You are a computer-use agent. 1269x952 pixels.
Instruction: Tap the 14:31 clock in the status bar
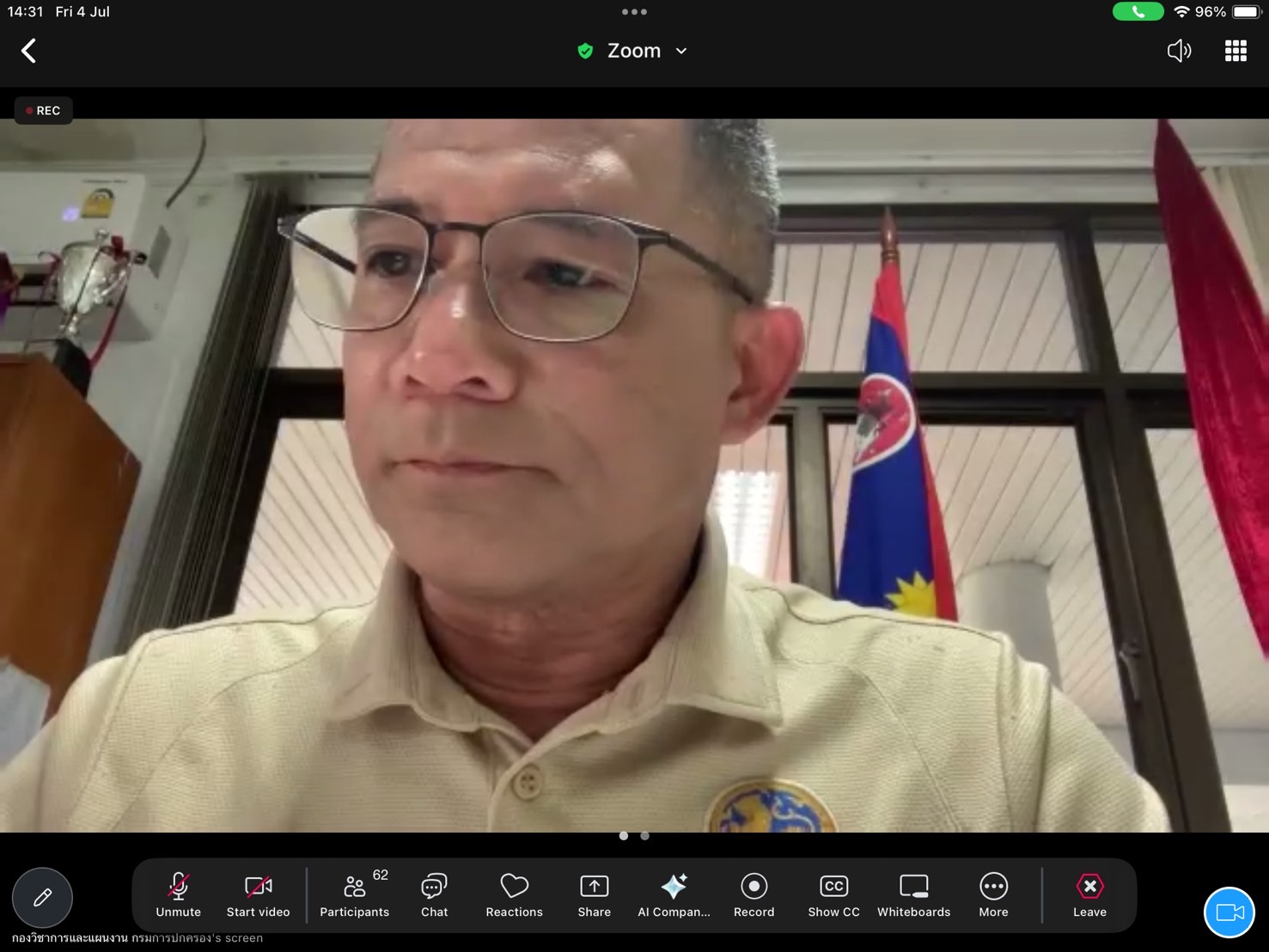point(25,12)
